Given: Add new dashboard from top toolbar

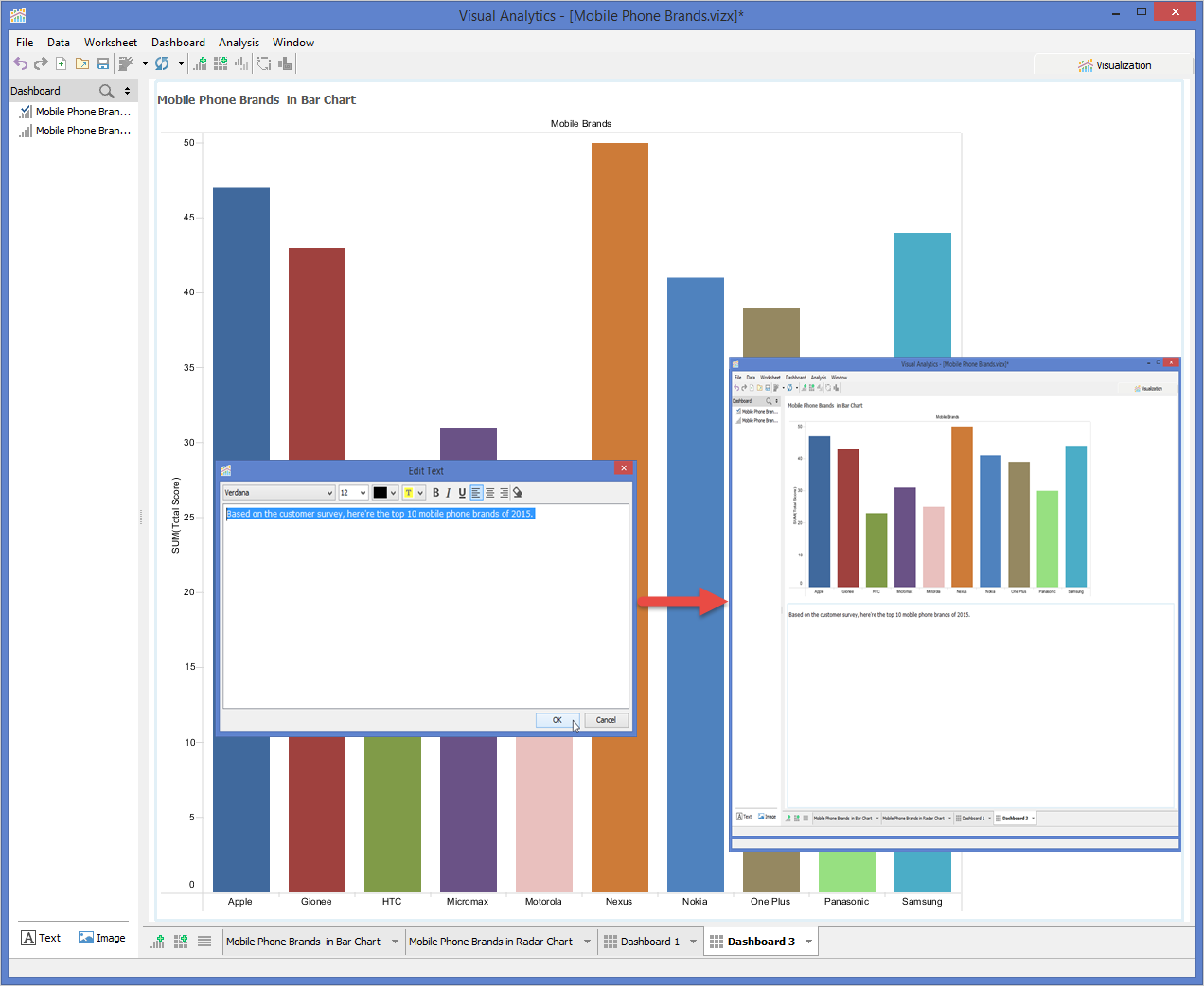Looking at the screenshot, I should (x=221, y=63).
